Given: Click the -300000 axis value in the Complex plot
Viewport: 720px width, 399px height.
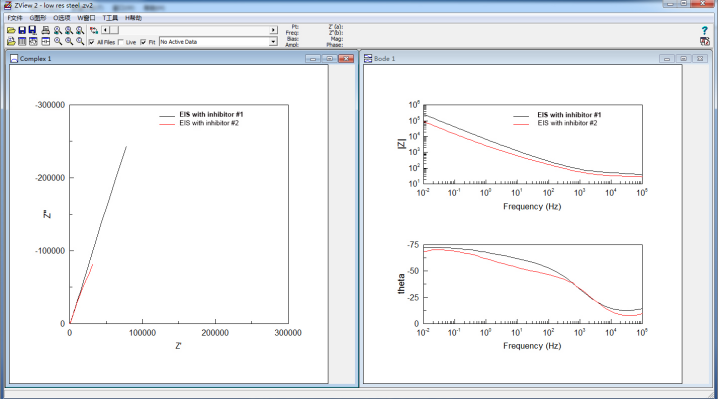Looking at the screenshot, I should pyautogui.click(x=50, y=105).
